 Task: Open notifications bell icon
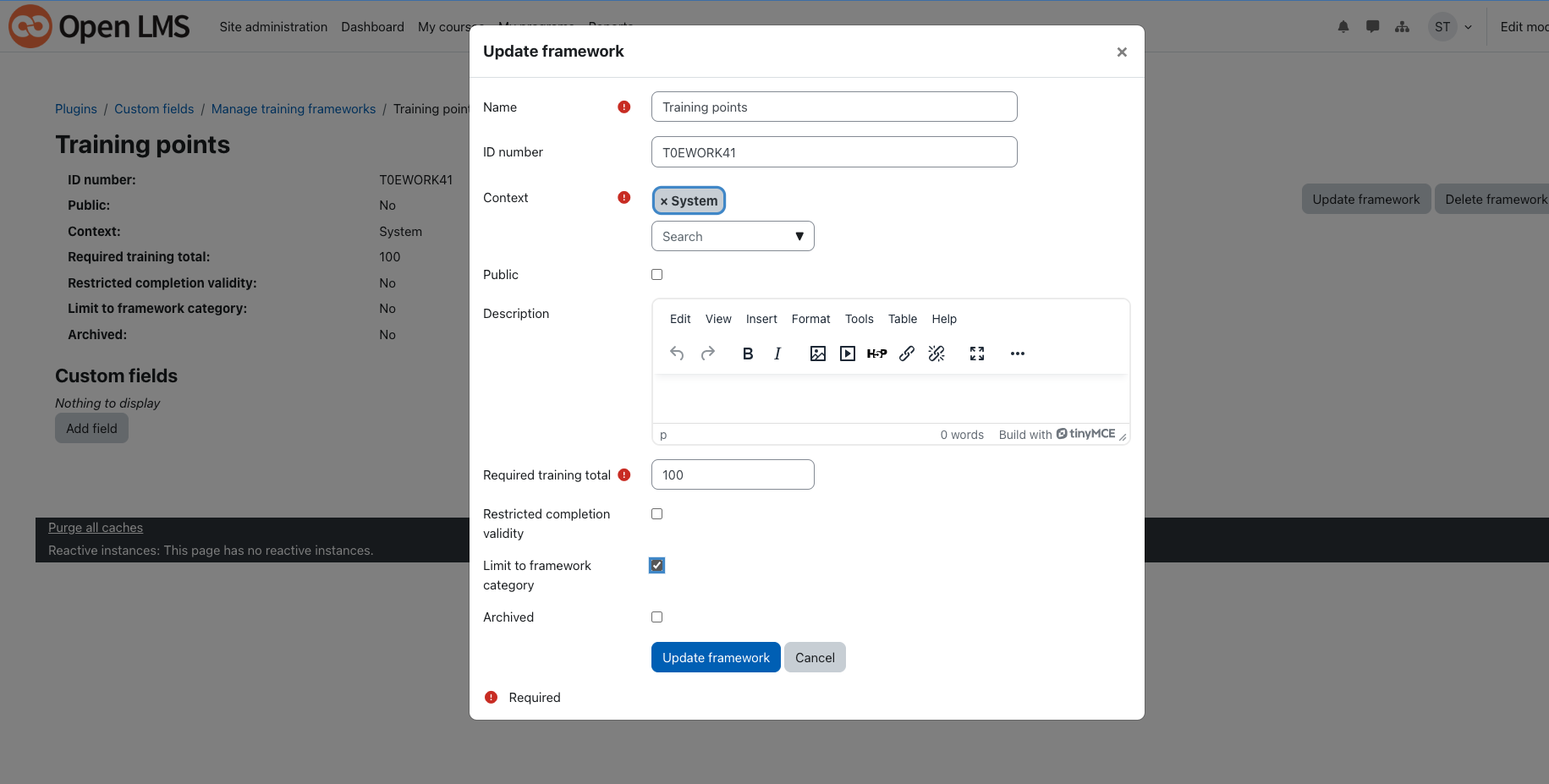pyautogui.click(x=1343, y=27)
